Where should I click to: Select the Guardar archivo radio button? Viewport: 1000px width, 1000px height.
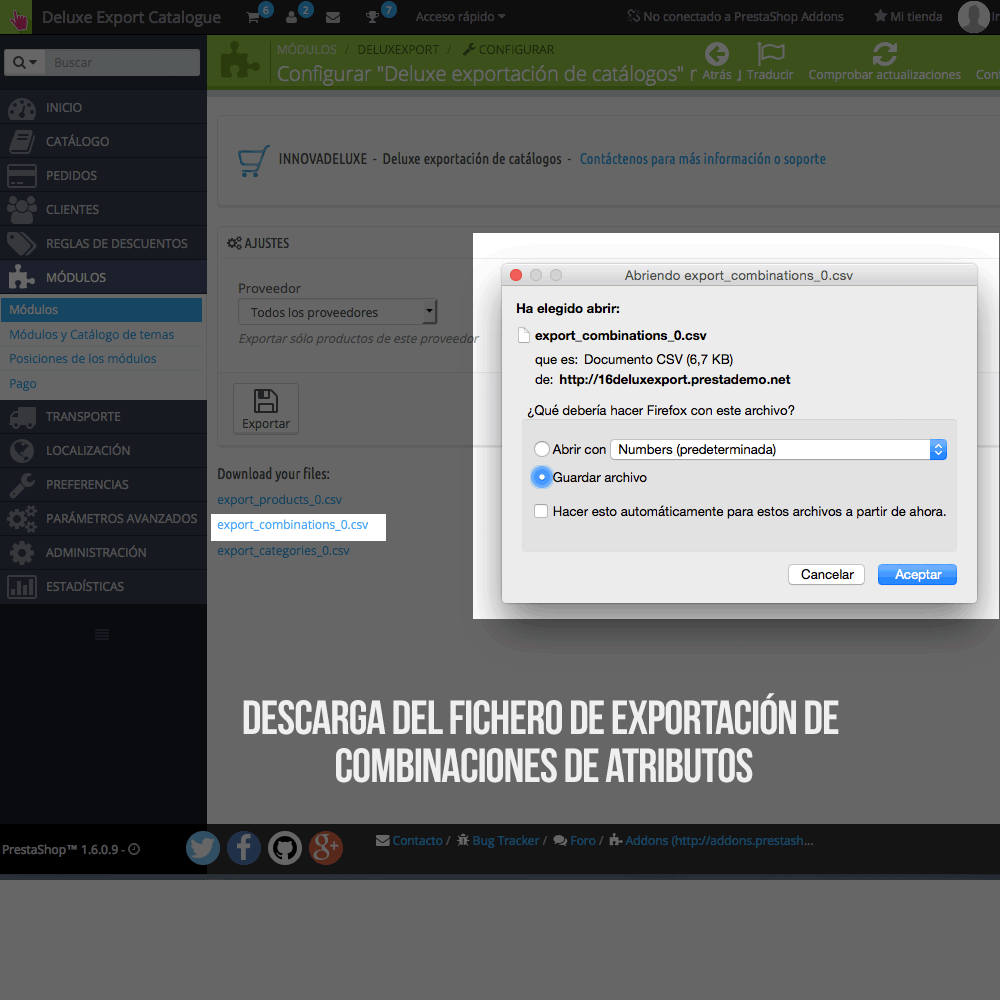(541, 477)
